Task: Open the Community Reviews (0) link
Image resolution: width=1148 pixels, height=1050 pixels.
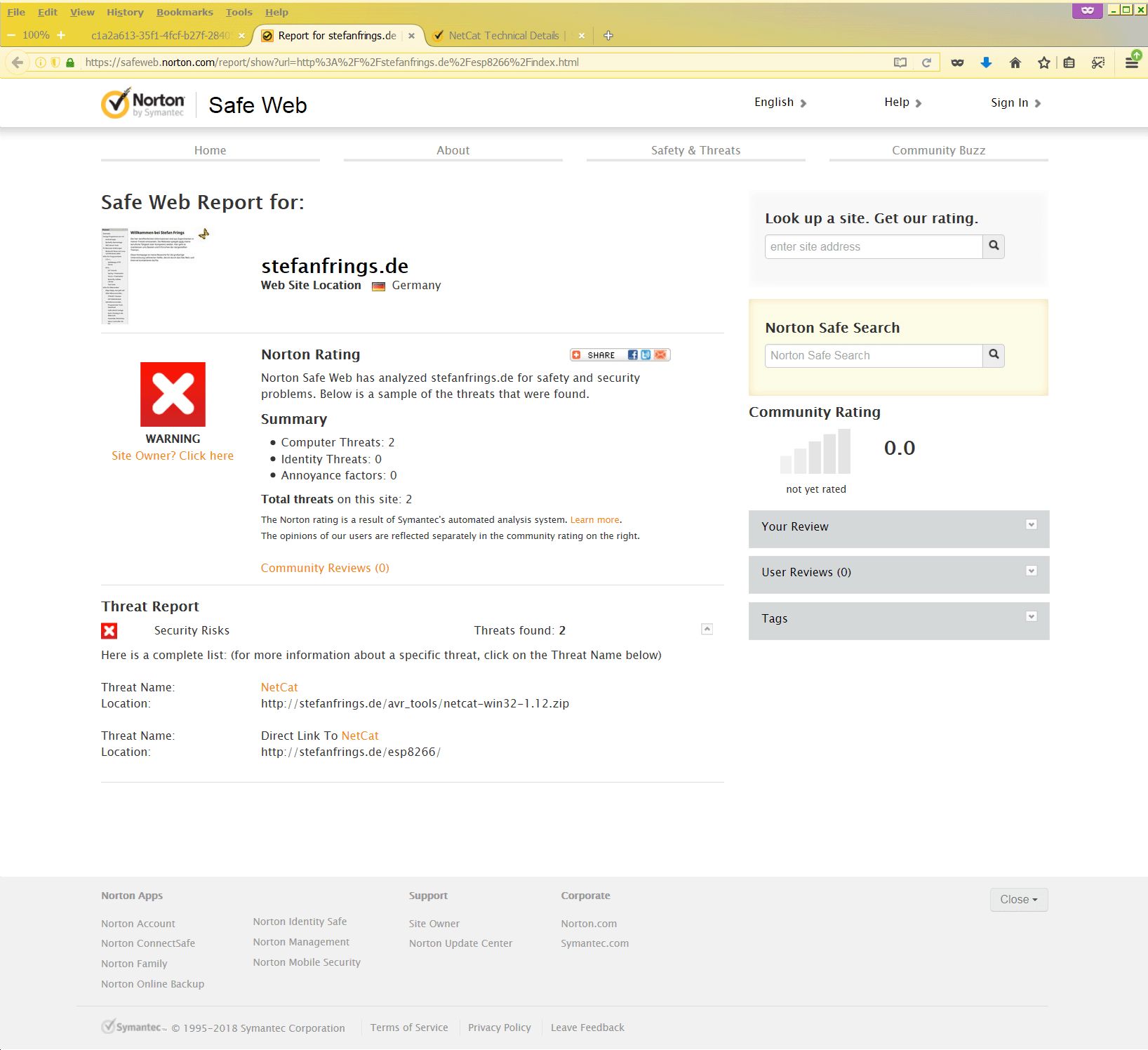Action: (325, 568)
